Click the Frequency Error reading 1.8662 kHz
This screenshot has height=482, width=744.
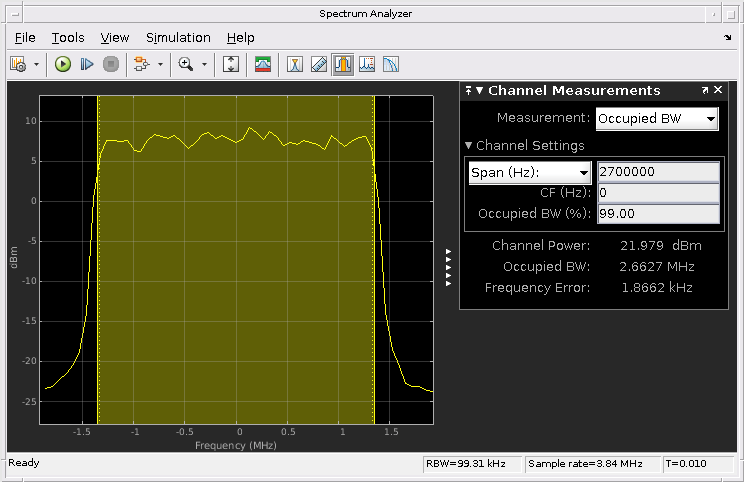[x=657, y=287]
